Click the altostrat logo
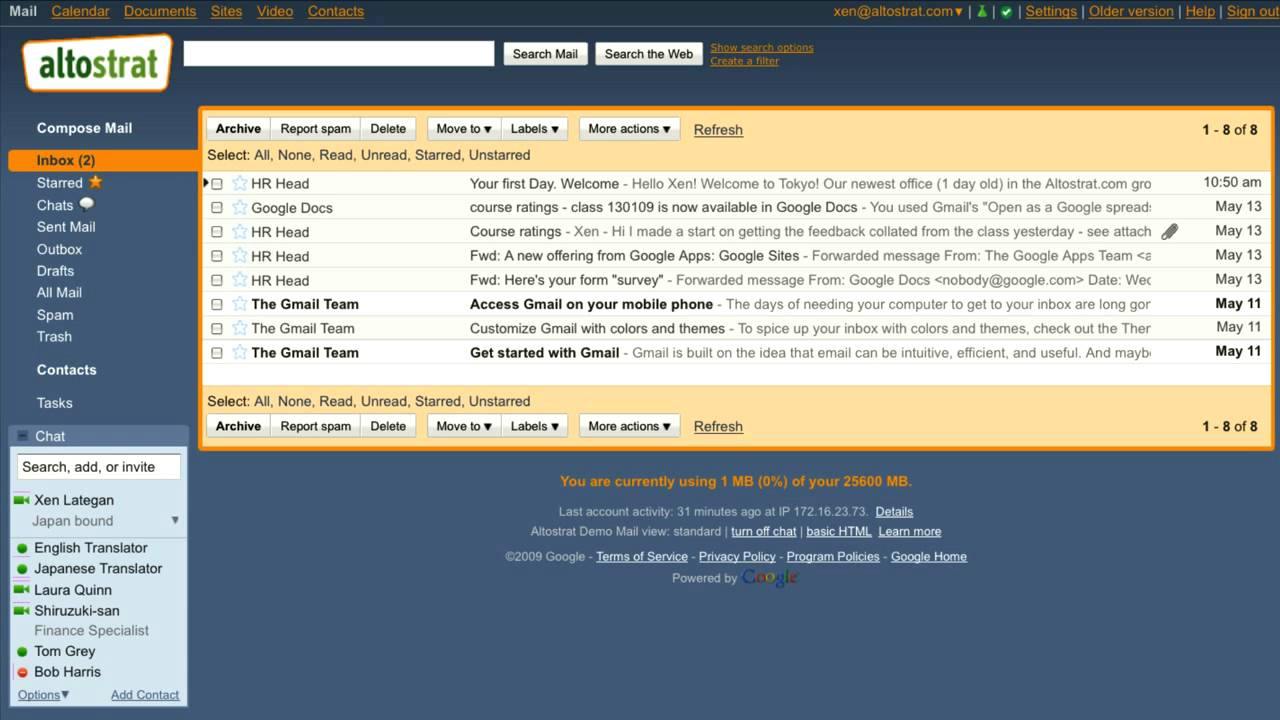 [x=97, y=63]
